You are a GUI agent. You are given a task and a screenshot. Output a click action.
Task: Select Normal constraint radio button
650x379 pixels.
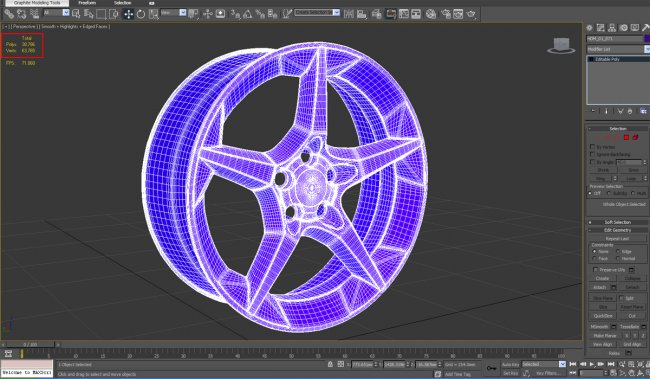click(618, 258)
